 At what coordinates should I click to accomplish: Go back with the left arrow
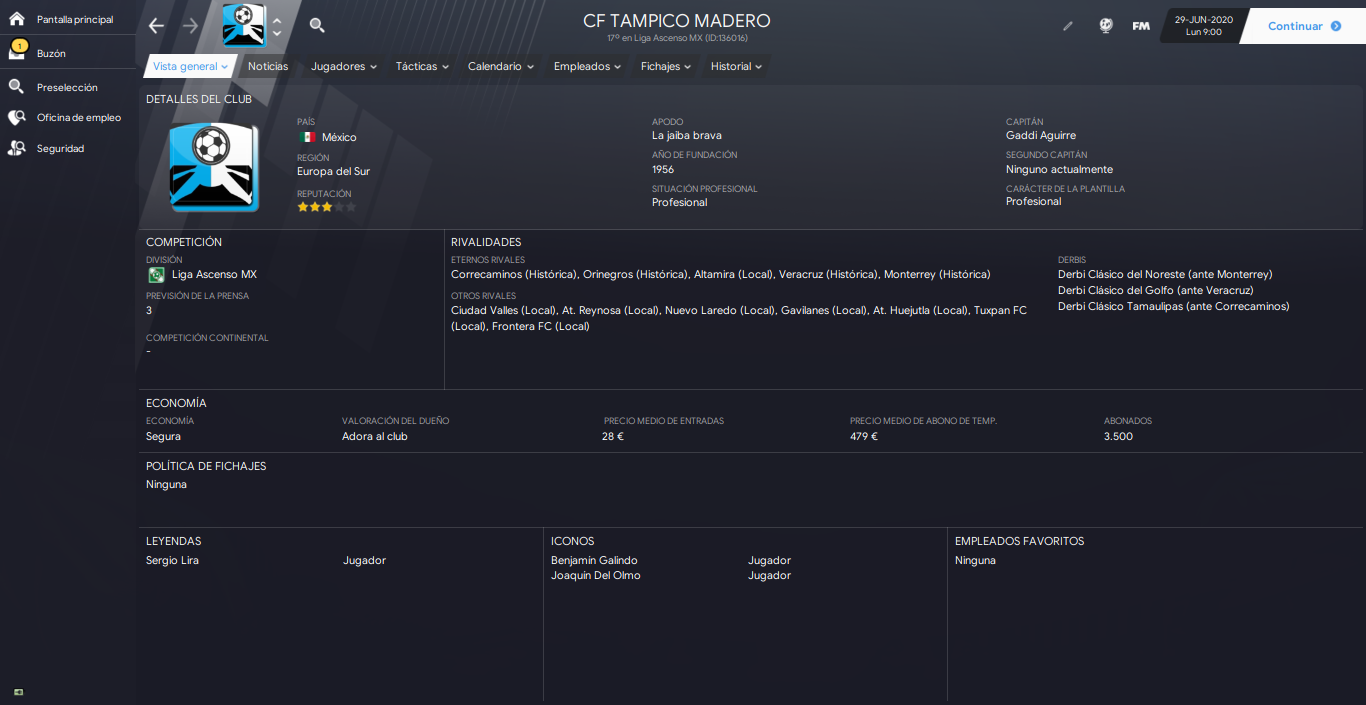point(156,26)
